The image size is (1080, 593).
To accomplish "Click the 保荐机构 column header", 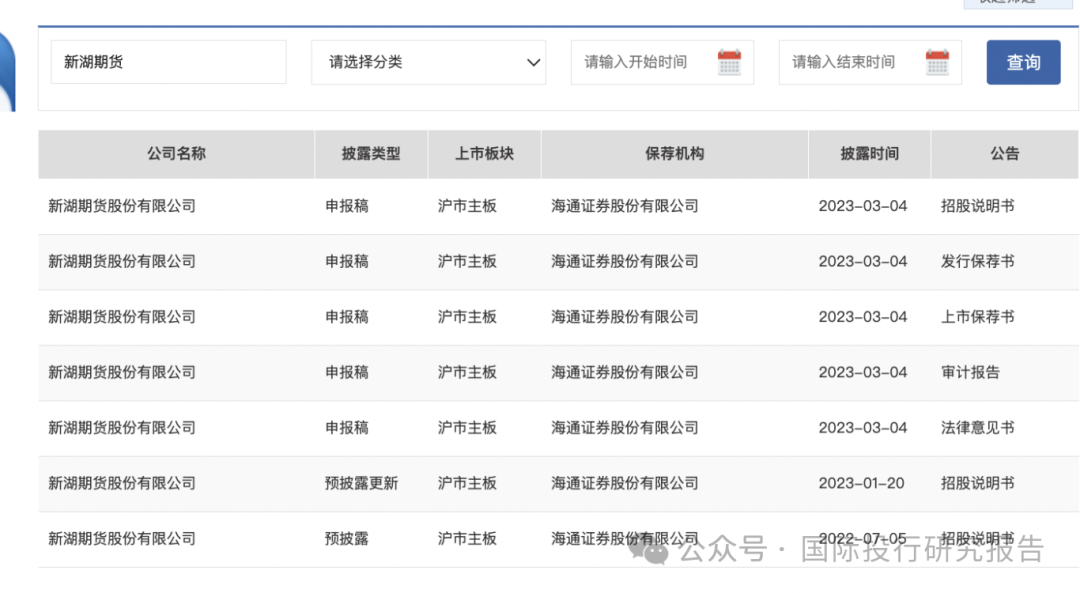I will (x=674, y=154).
